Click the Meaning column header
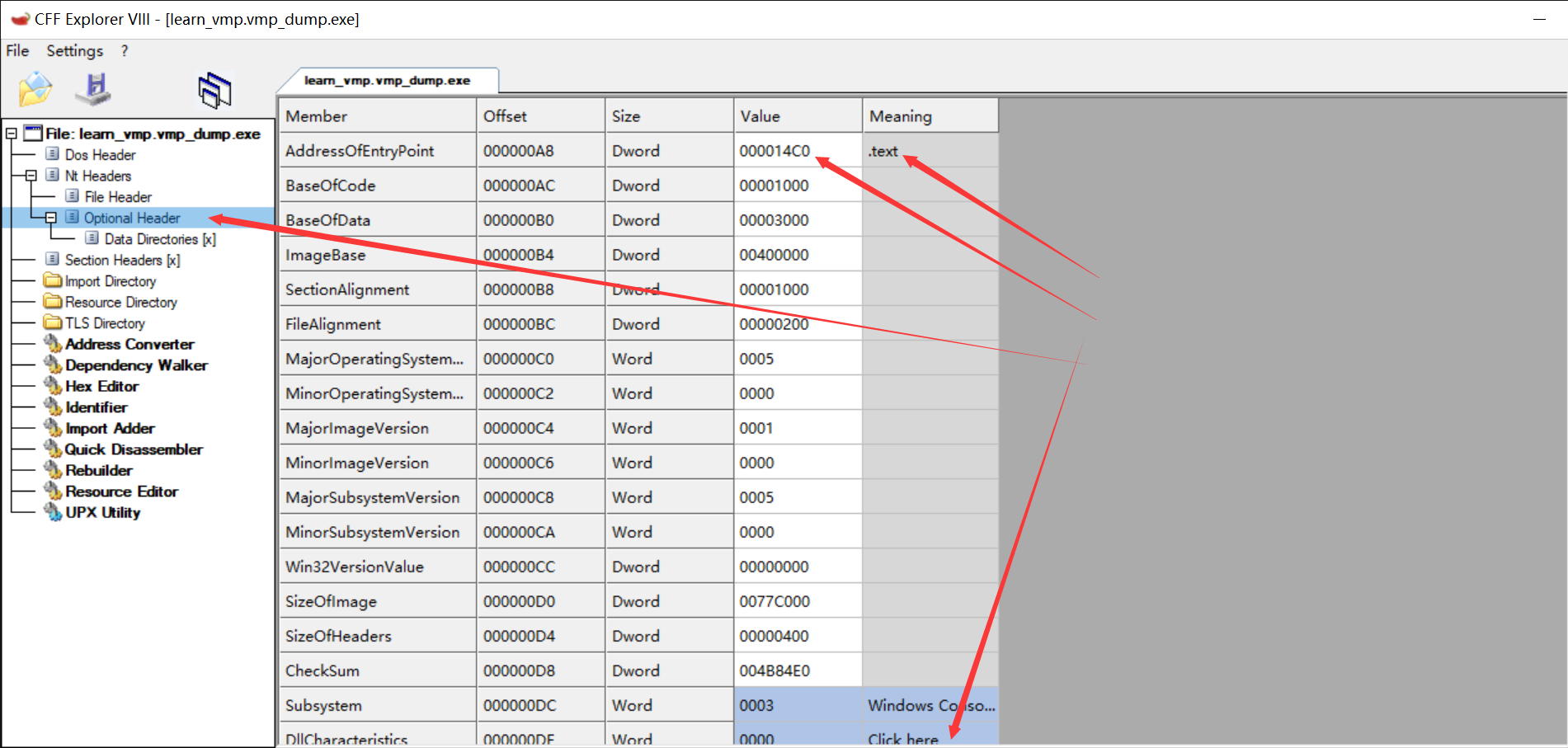 (931, 116)
